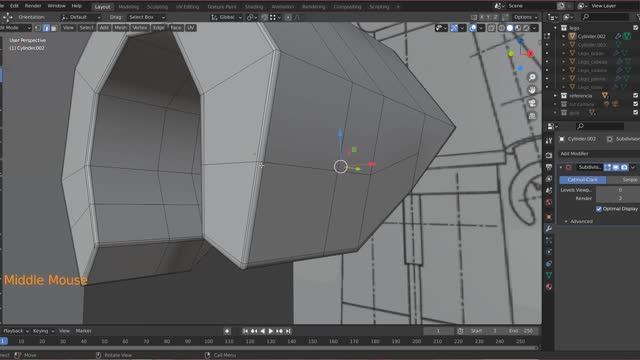Switch to the Sculpting workspace tab
This screenshot has width=640, height=360.
coord(158,7)
